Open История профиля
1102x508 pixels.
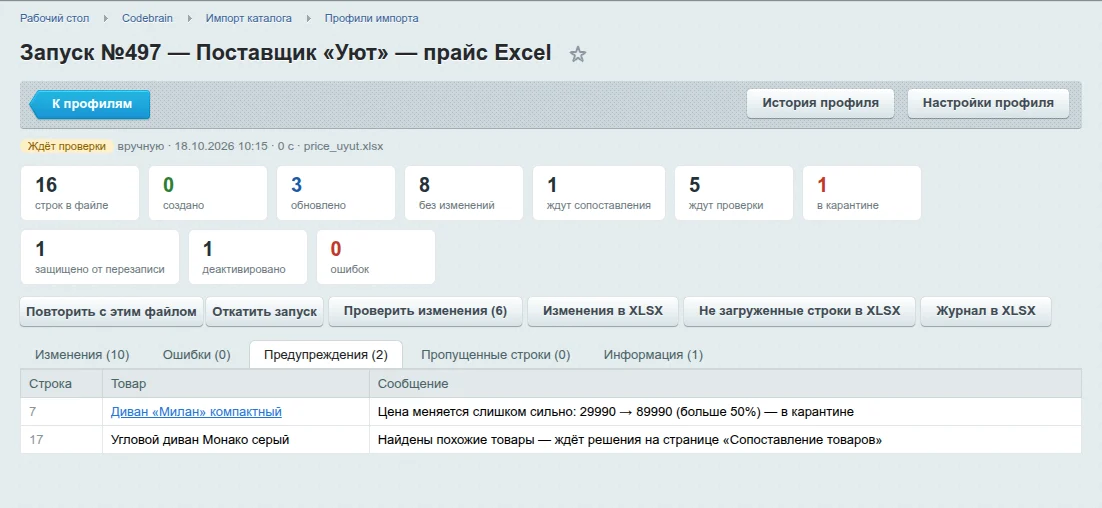(x=820, y=103)
